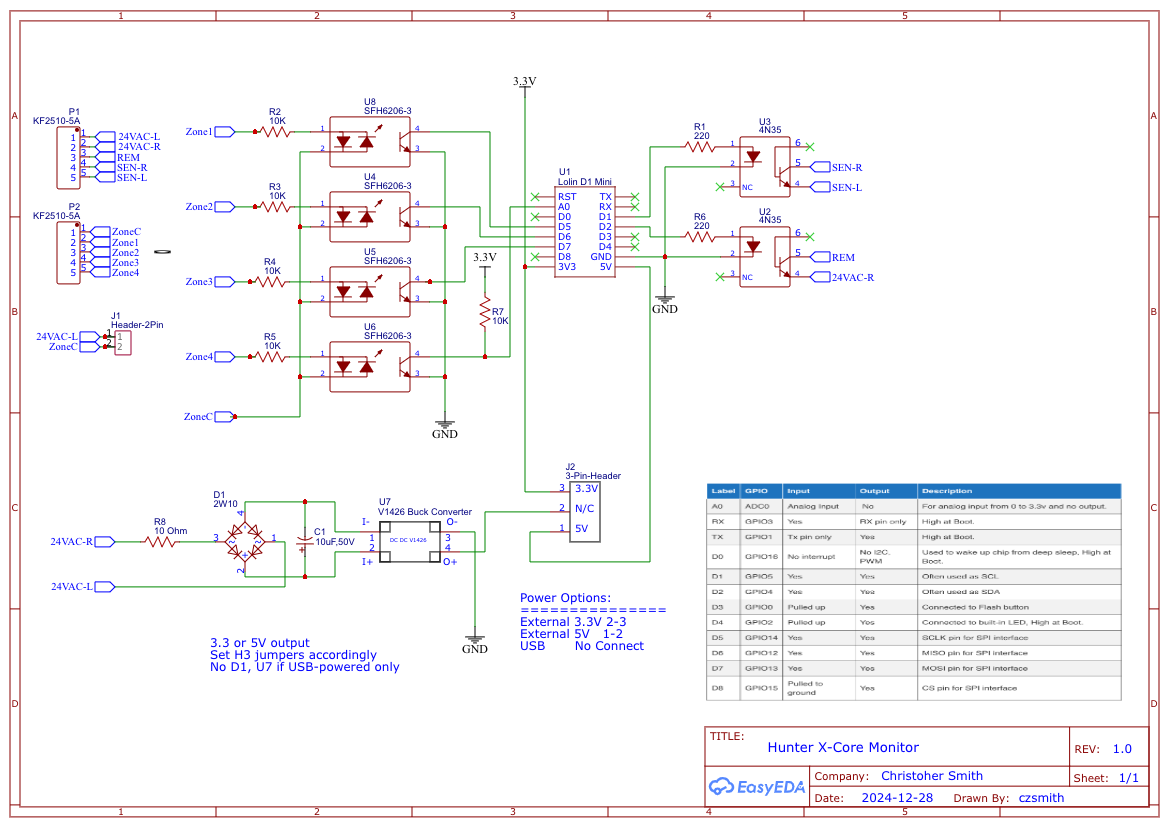Click the 5V pin label on U1

click(x=605, y=267)
